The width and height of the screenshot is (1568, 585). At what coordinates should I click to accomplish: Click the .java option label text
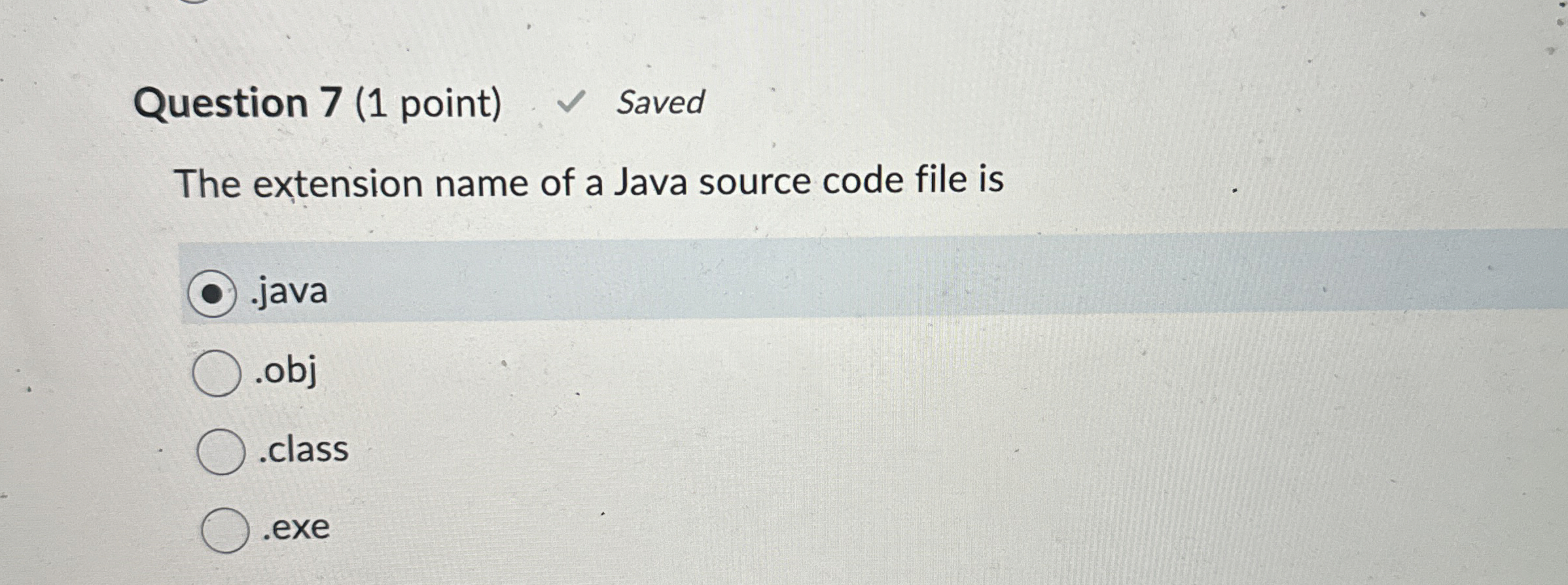pos(288,292)
